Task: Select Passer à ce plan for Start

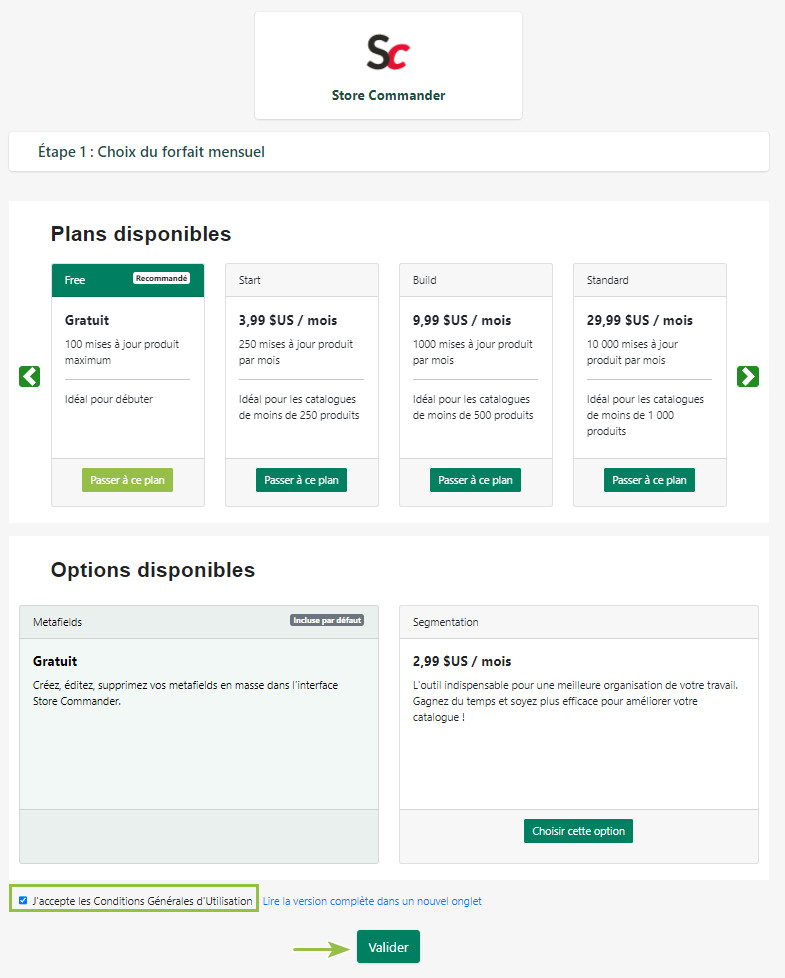Action: pos(301,480)
